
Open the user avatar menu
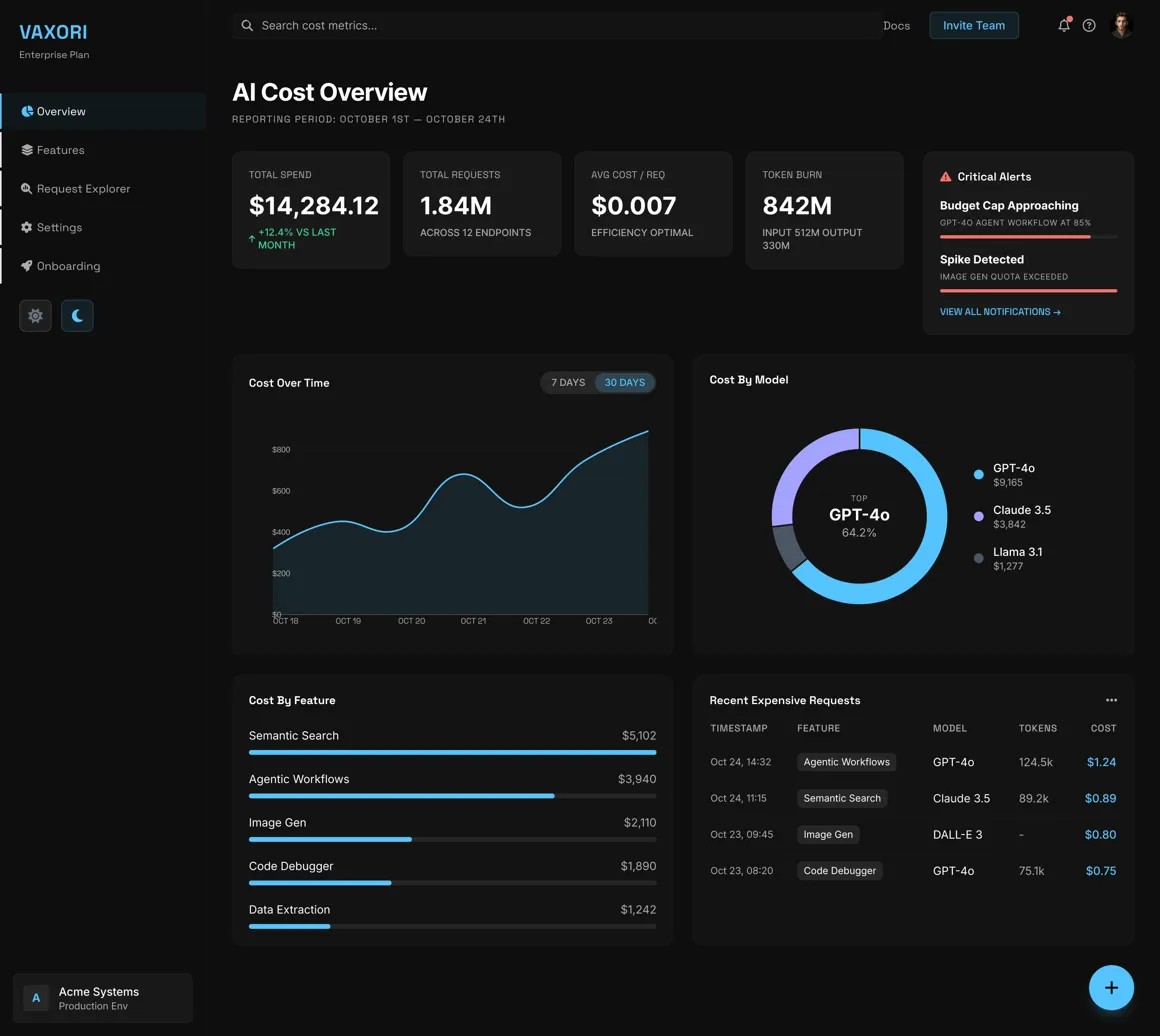coord(1121,25)
